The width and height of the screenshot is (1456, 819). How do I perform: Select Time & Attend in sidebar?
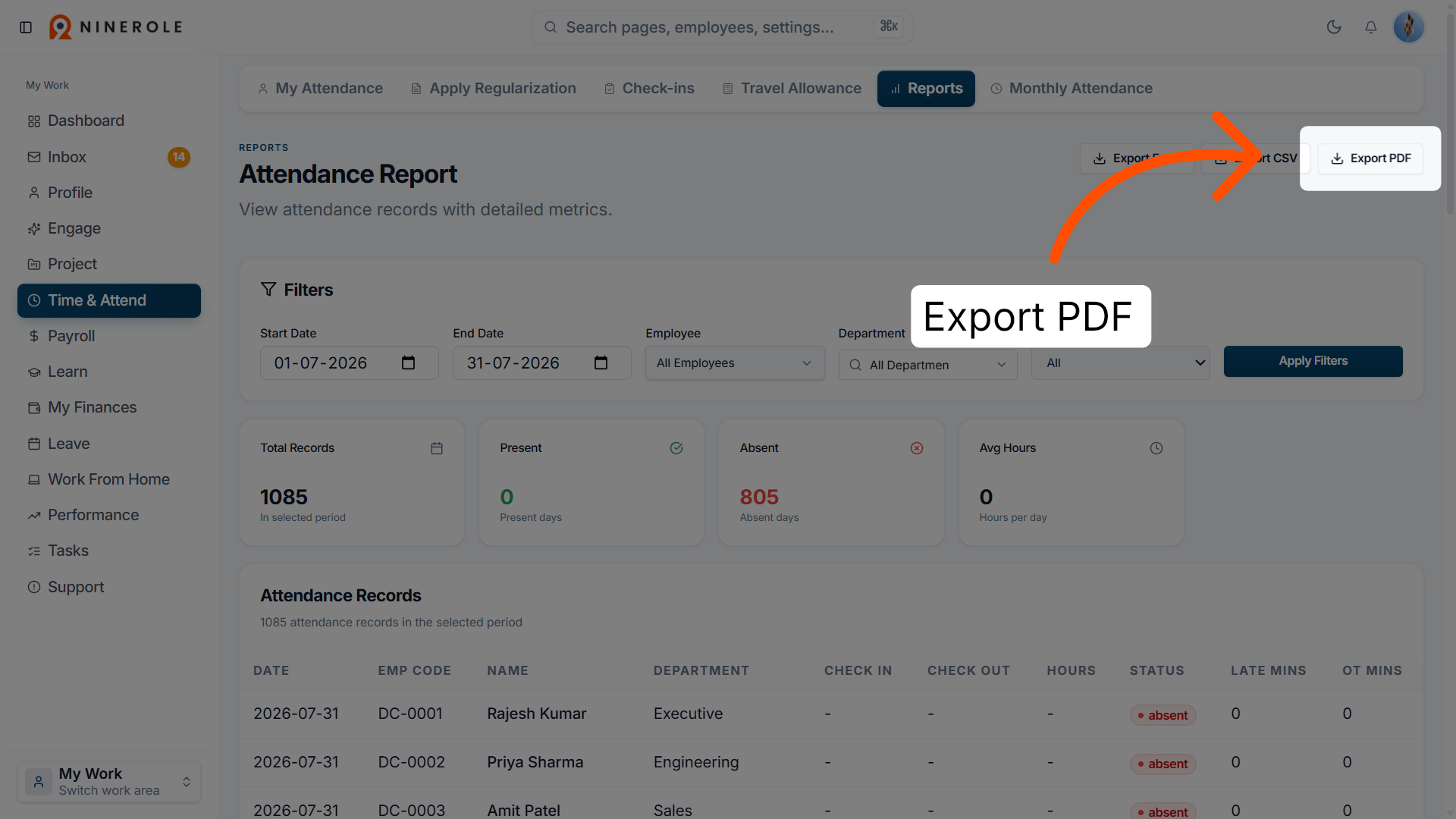[x=108, y=300]
